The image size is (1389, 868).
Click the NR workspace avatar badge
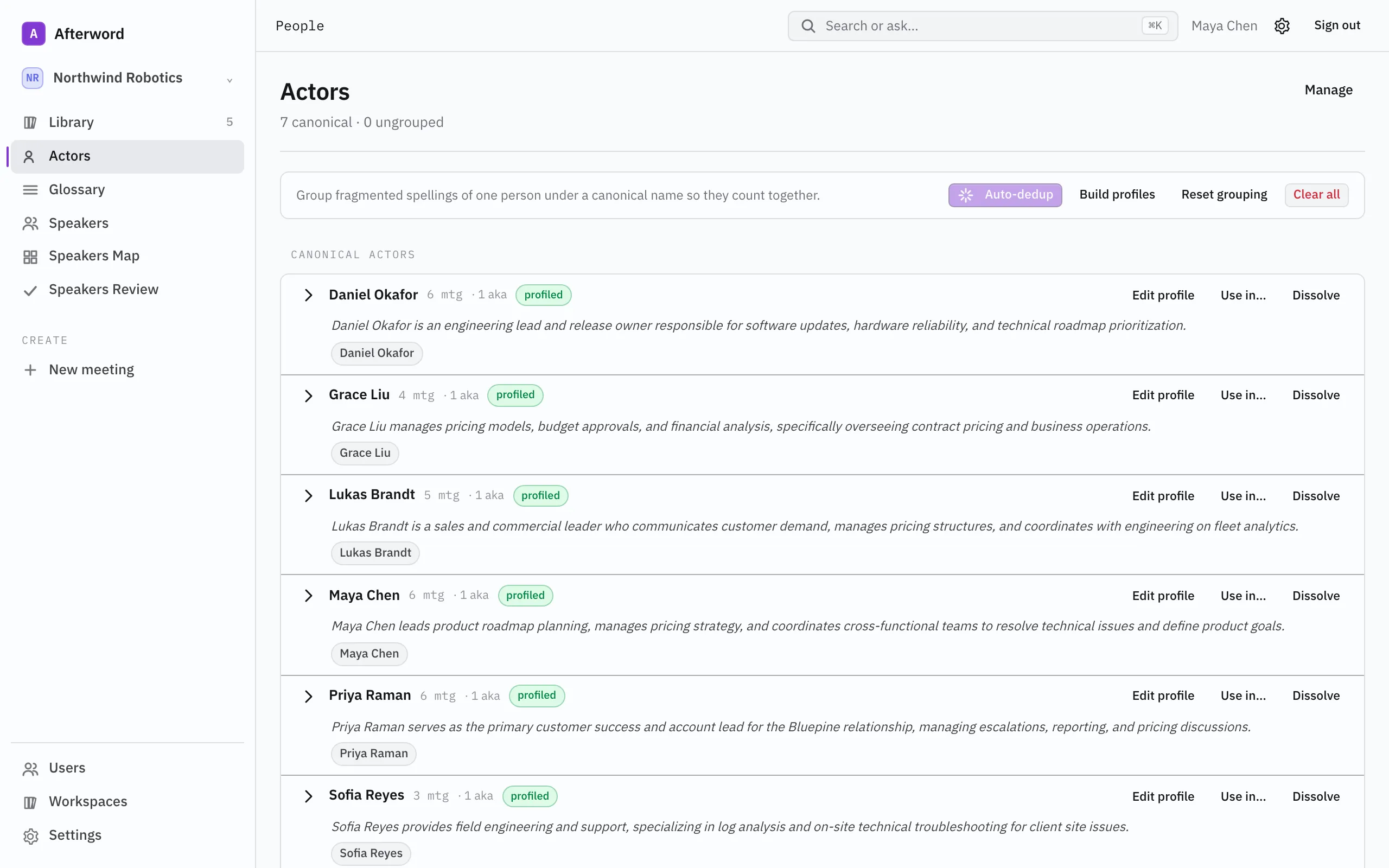pyautogui.click(x=33, y=78)
